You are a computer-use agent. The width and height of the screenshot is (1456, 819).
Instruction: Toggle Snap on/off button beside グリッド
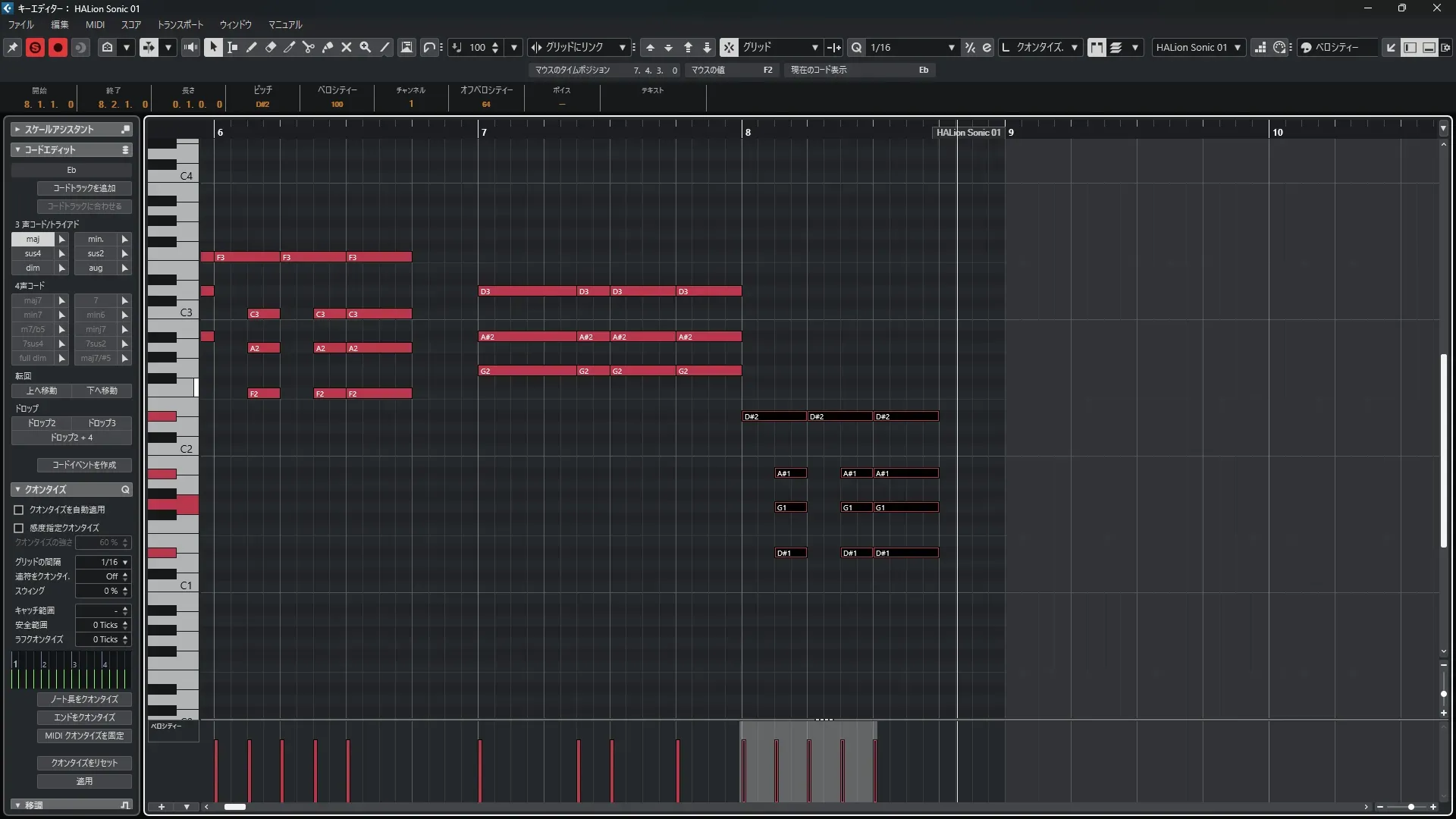(x=728, y=47)
